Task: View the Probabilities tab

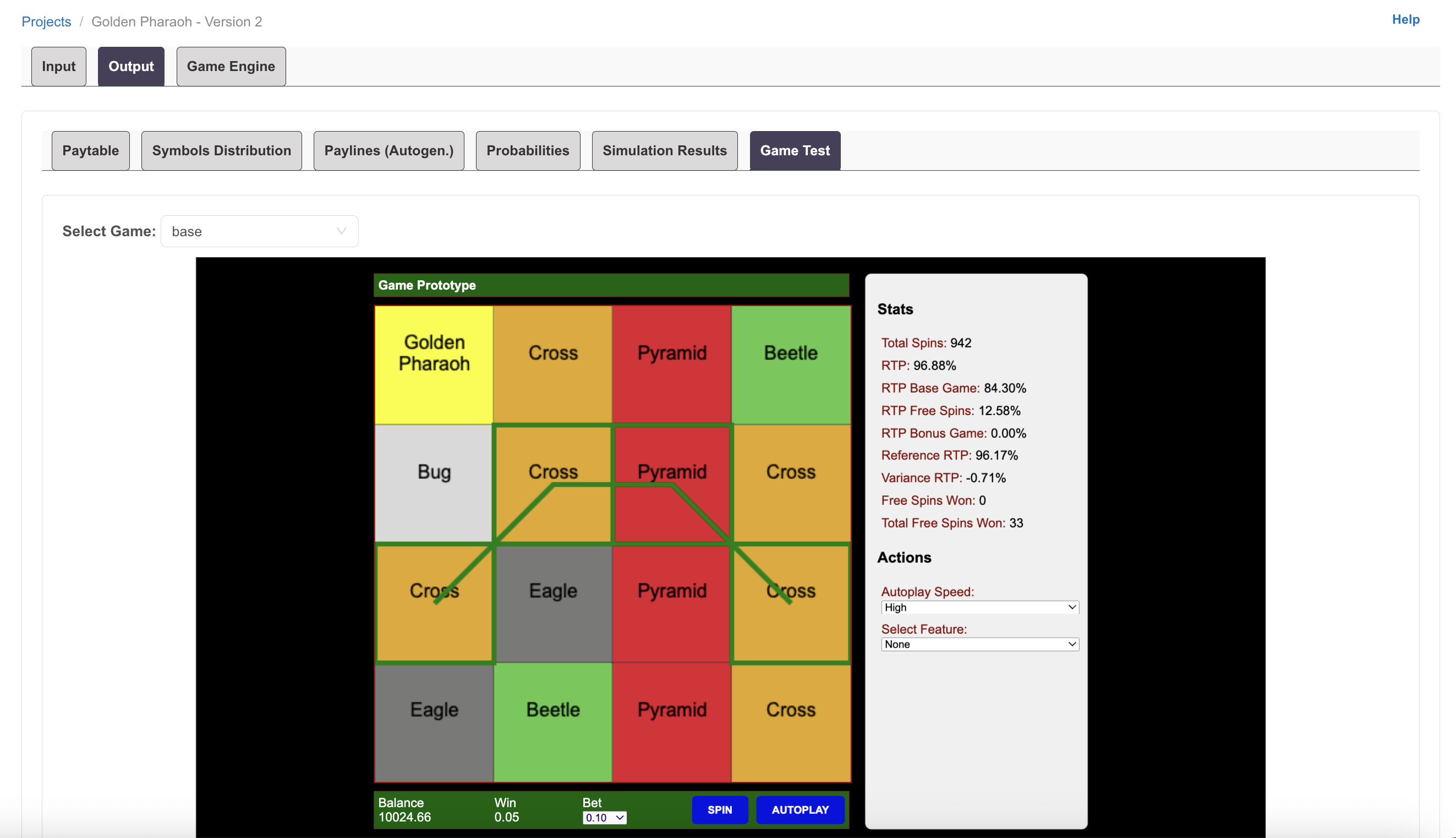Action: [x=527, y=151]
